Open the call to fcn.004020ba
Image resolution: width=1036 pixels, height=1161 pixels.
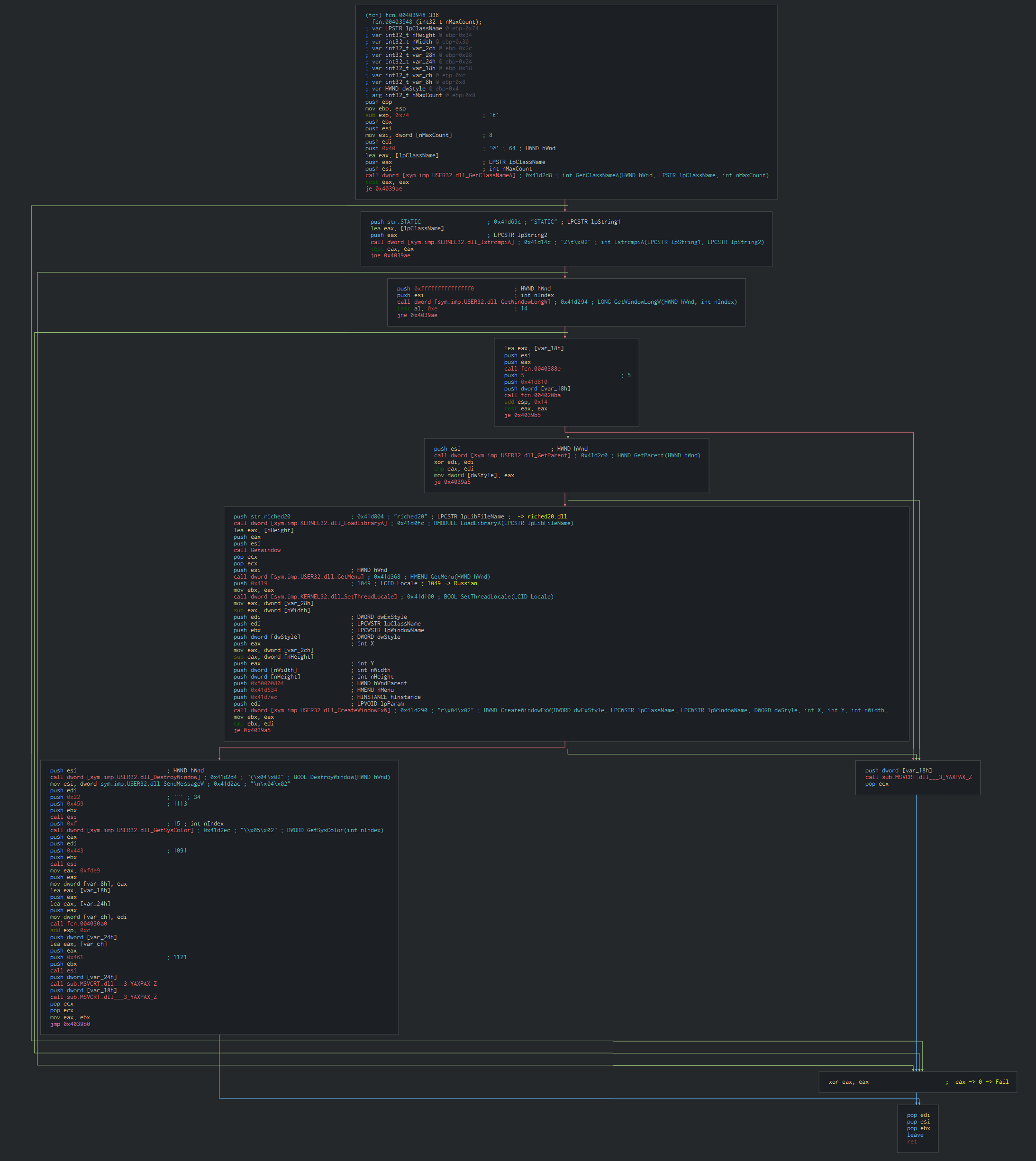(532, 395)
